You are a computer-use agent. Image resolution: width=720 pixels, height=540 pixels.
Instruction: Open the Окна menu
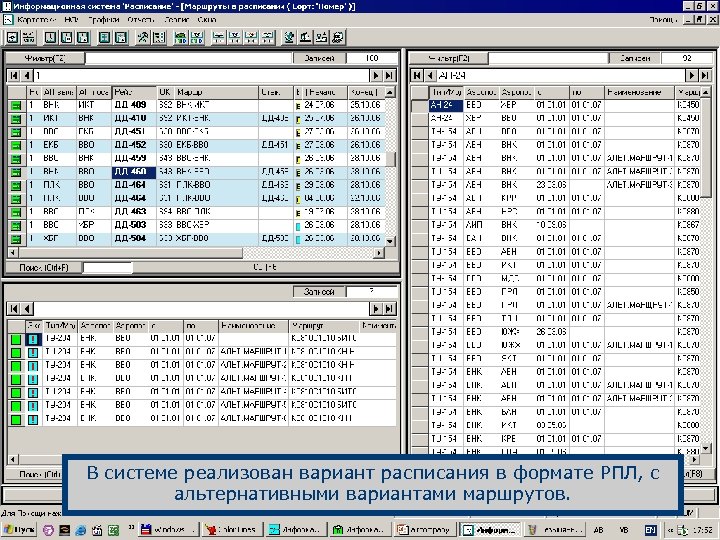pyautogui.click(x=207, y=20)
